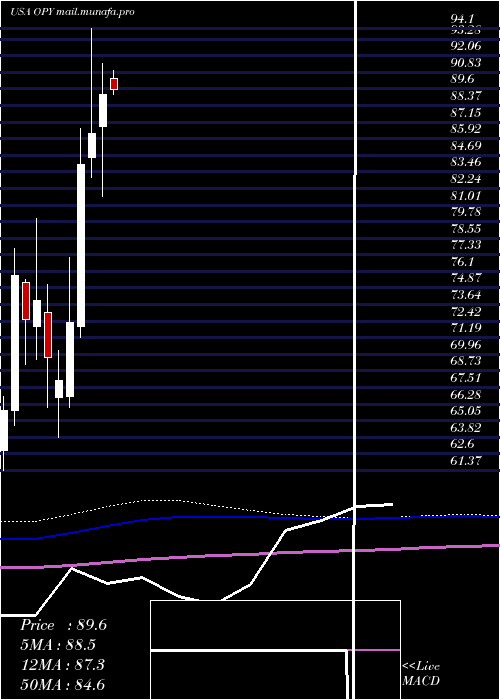Click the 69.96 price level label

tap(466, 345)
